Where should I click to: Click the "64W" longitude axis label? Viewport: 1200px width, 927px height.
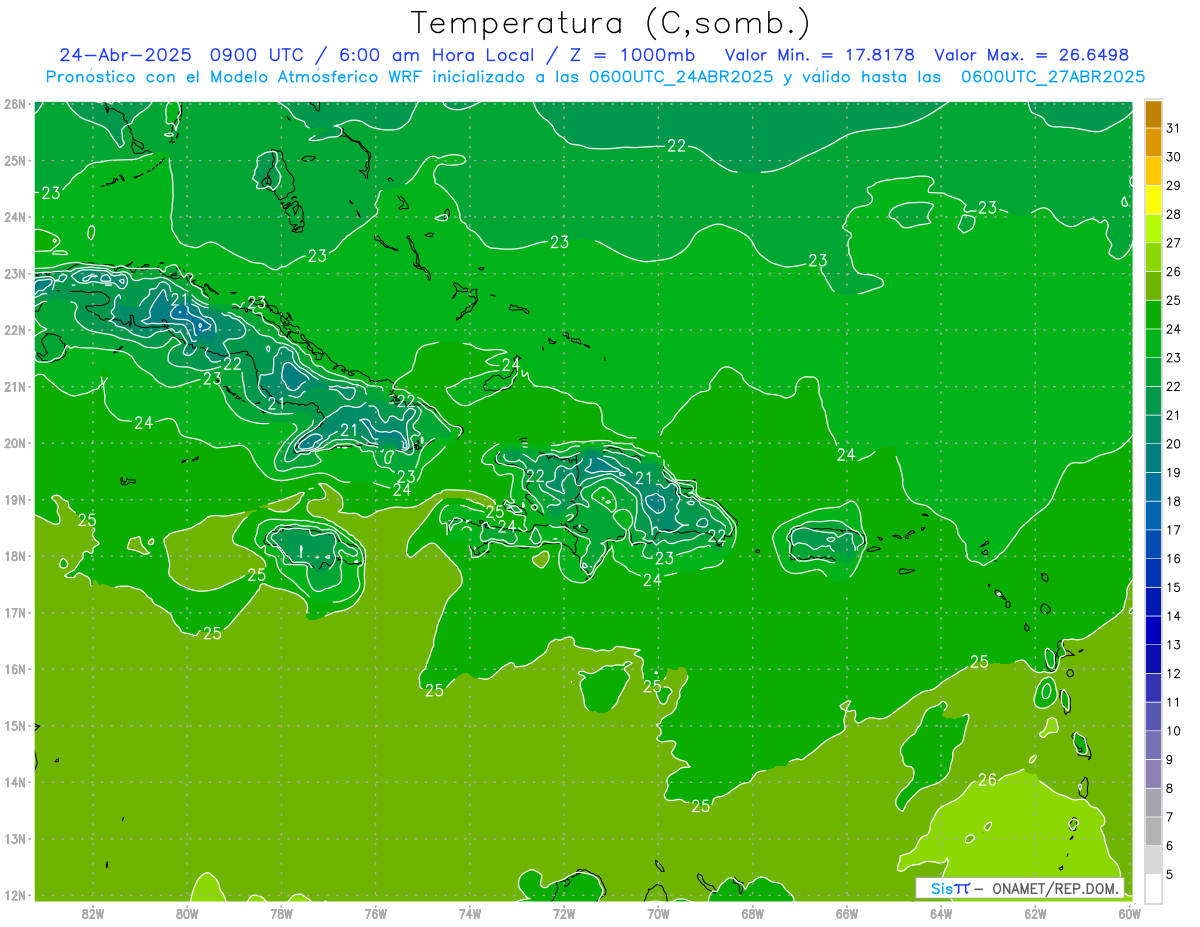coord(941,913)
